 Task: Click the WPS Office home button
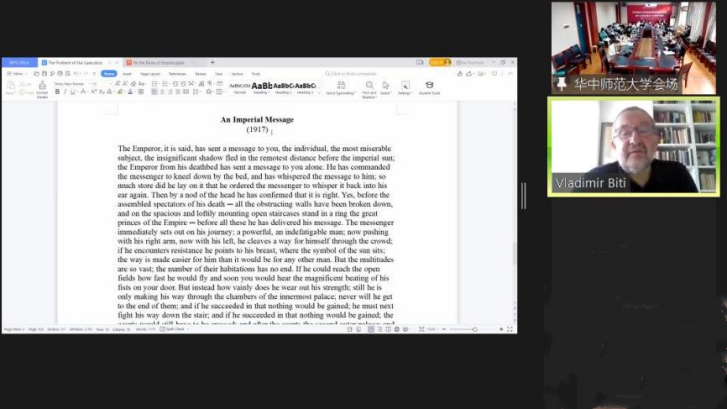19,62
